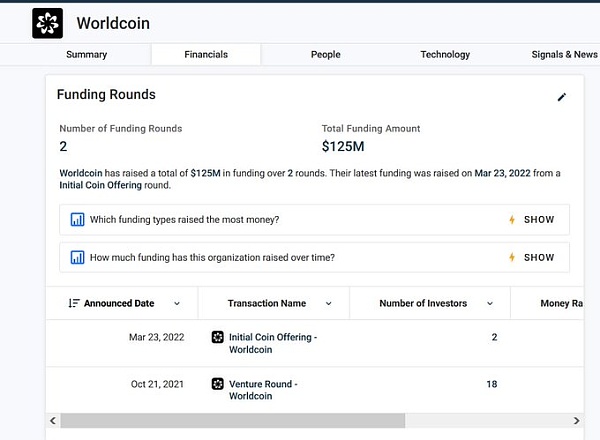The height and width of the screenshot is (440, 600).
Task: Click sort icon next to Announced Date
Action: [x=74, y=303]
